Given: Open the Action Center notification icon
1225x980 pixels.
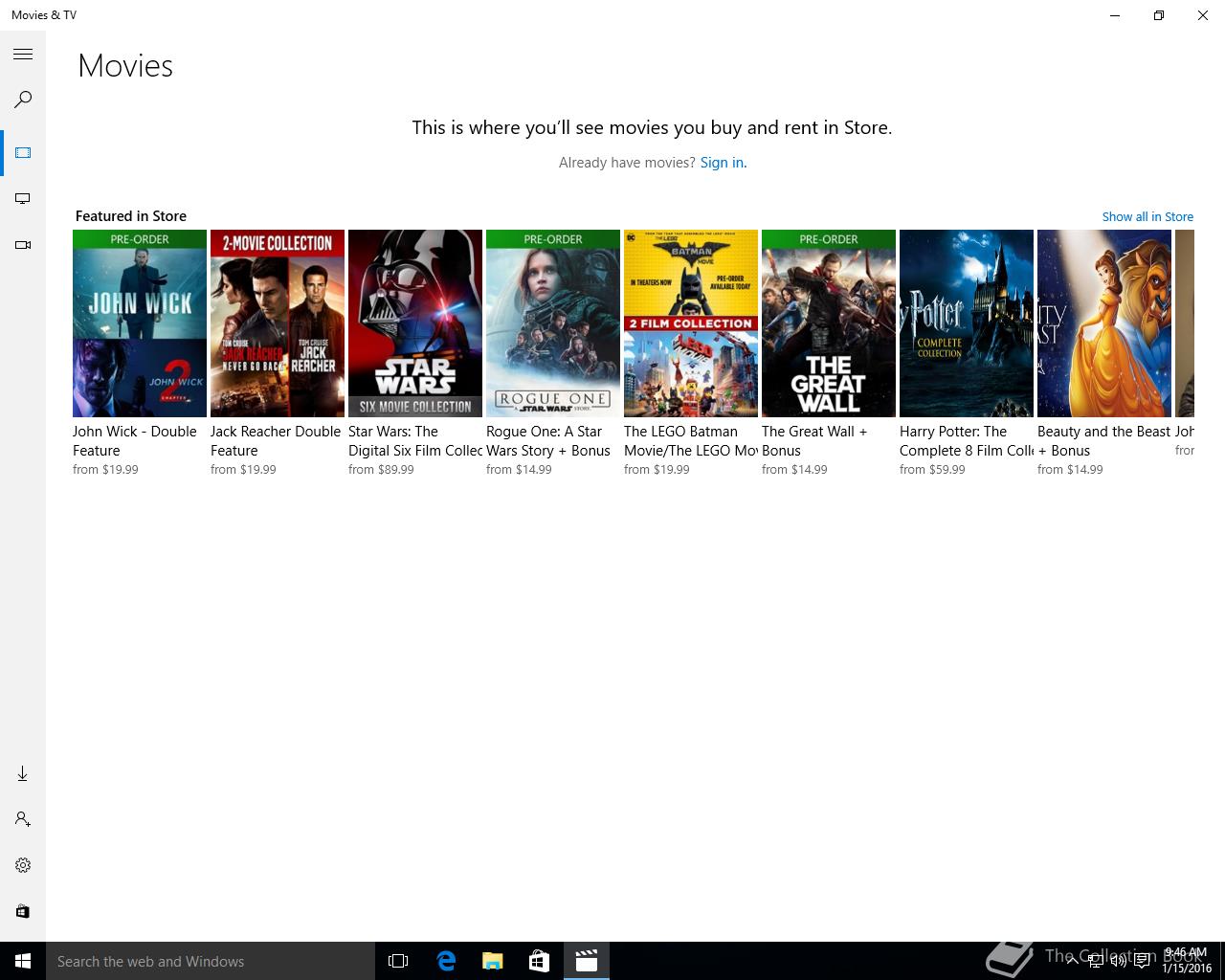Looking at the screenshot, I should [x=1143, y=961].
